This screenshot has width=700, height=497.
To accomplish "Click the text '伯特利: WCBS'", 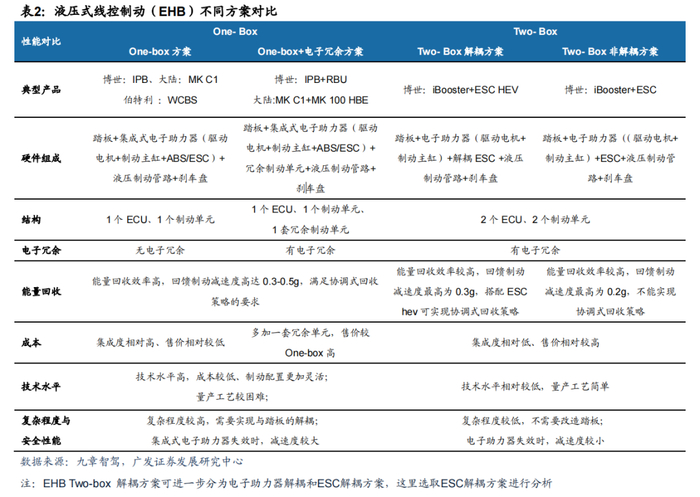I will point(160,100).
